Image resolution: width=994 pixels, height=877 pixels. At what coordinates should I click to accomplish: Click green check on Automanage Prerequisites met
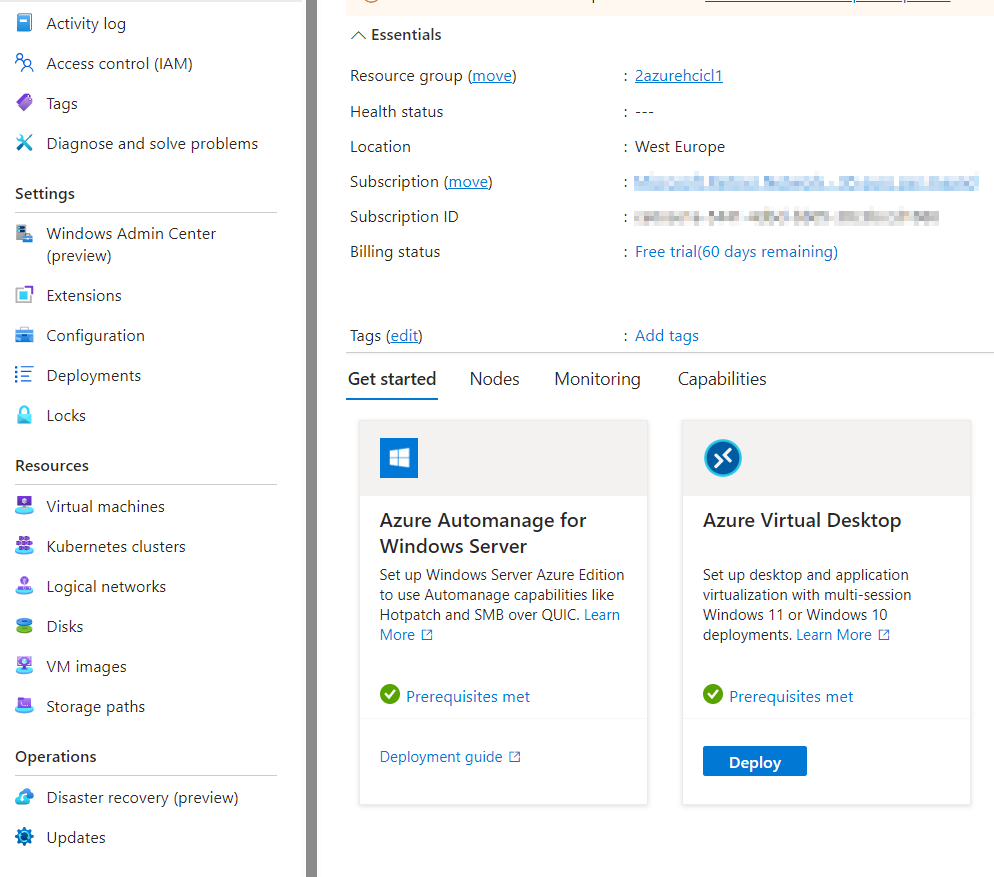tap(390, 694)
